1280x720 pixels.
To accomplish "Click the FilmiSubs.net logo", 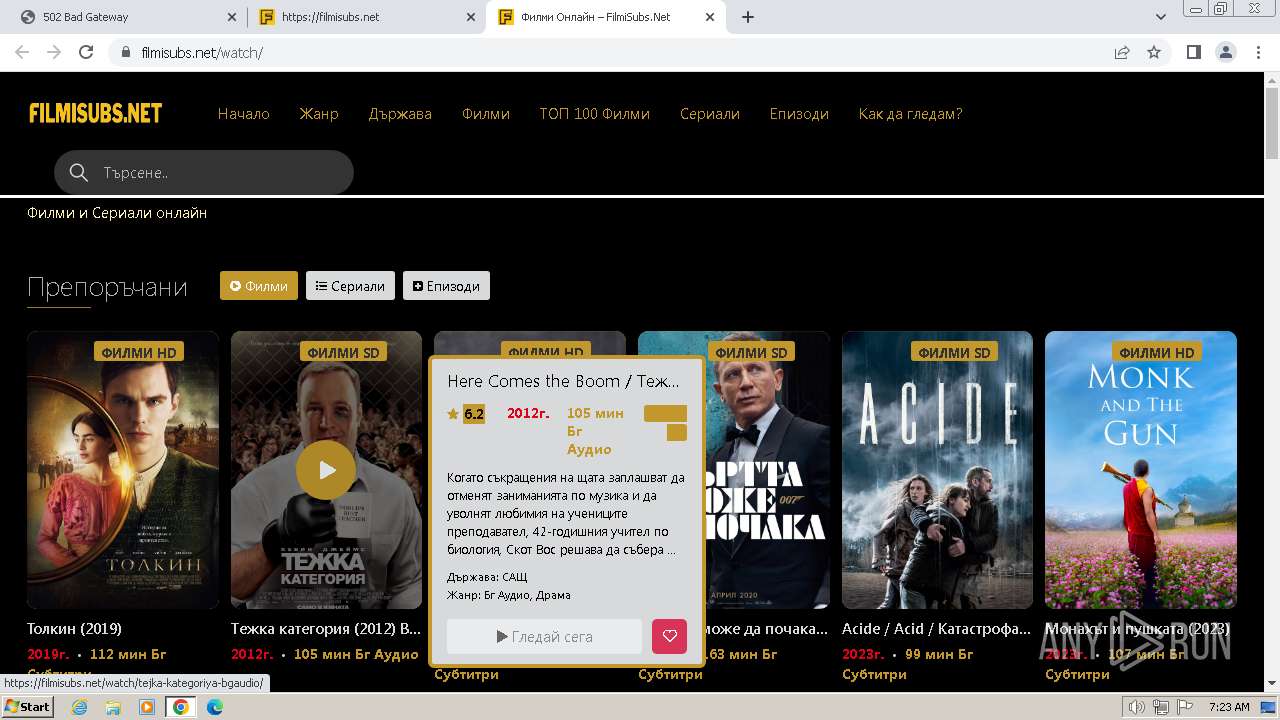I will click(95, 113).
